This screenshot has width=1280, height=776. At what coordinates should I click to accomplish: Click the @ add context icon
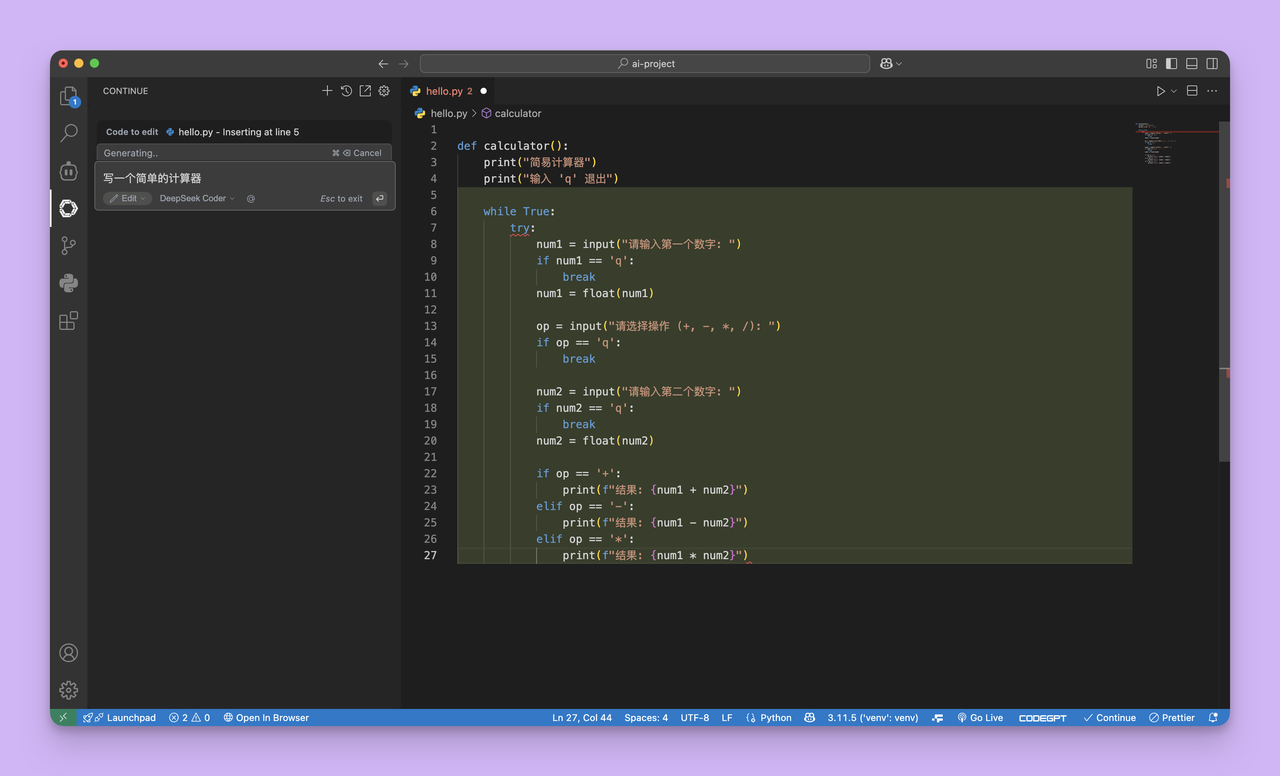251,199
